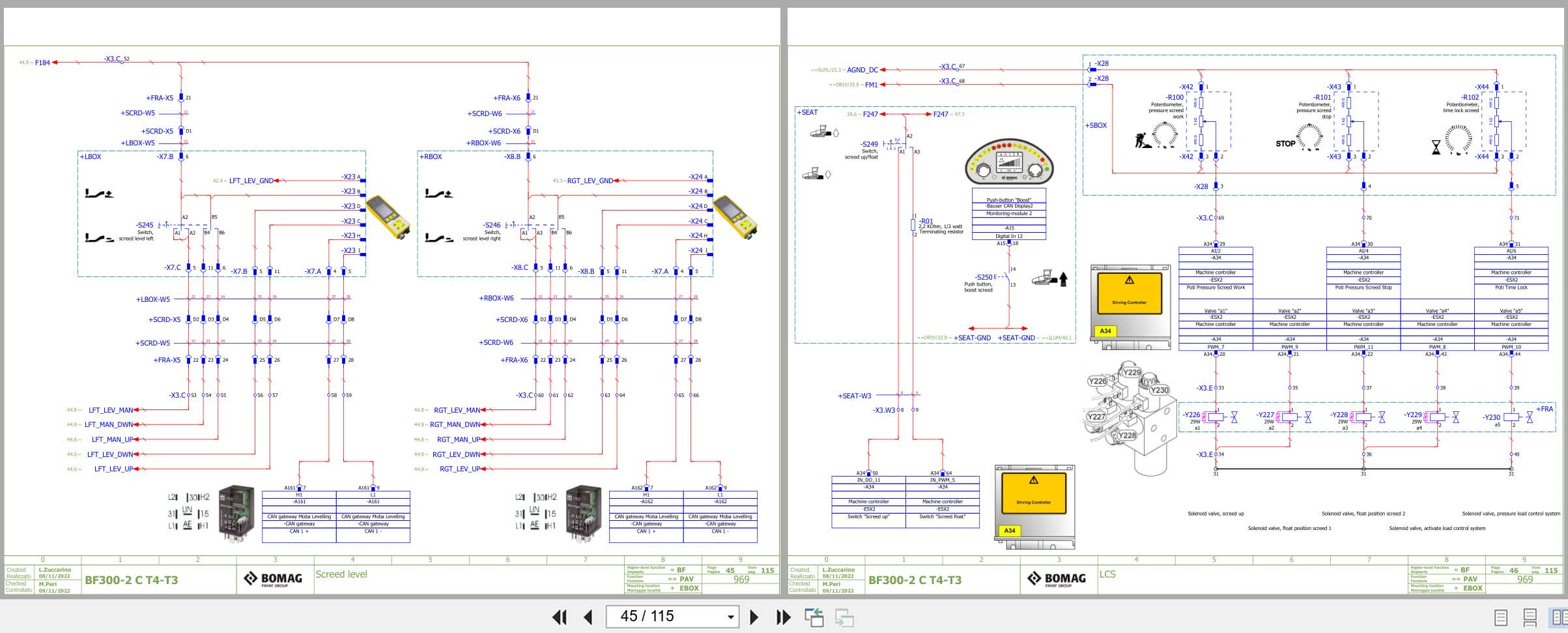This screenshot has height=633, width=1568.
Task: Switch to continuous scrolling view icon
Action: pos(1530,616)
